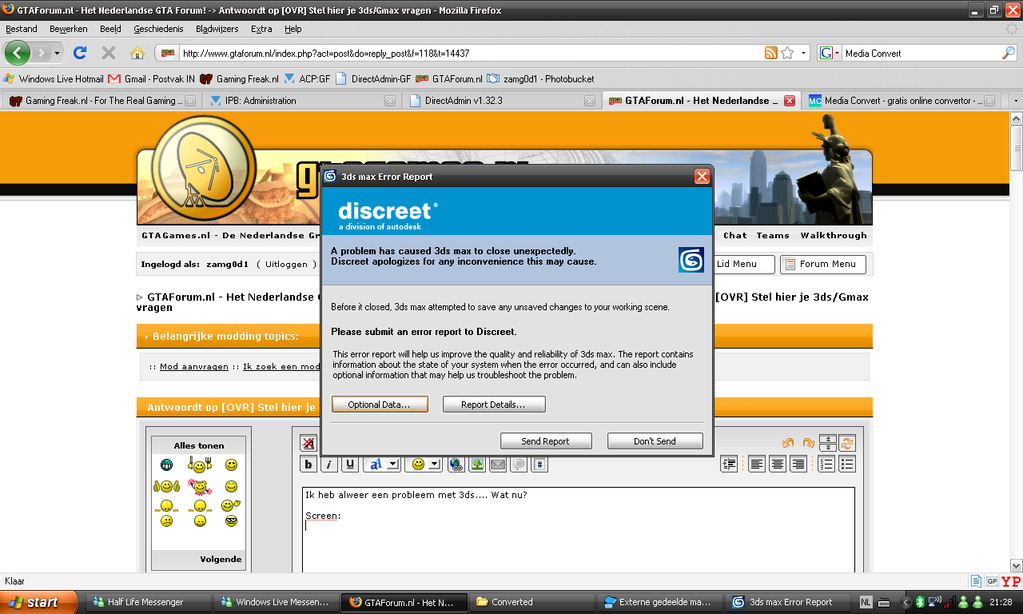This screenshot has width=1023, height=614.
Task: Click Don't Send in error dialog
Action: click(654, 441)
